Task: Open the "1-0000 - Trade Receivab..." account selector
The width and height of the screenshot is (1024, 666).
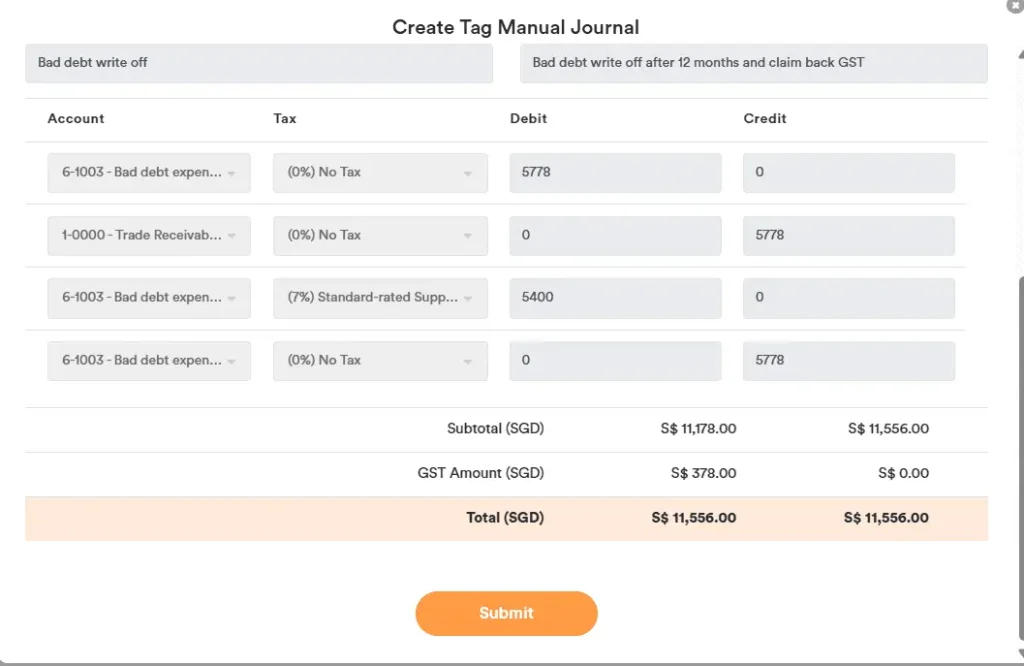Action: point(148,235)
